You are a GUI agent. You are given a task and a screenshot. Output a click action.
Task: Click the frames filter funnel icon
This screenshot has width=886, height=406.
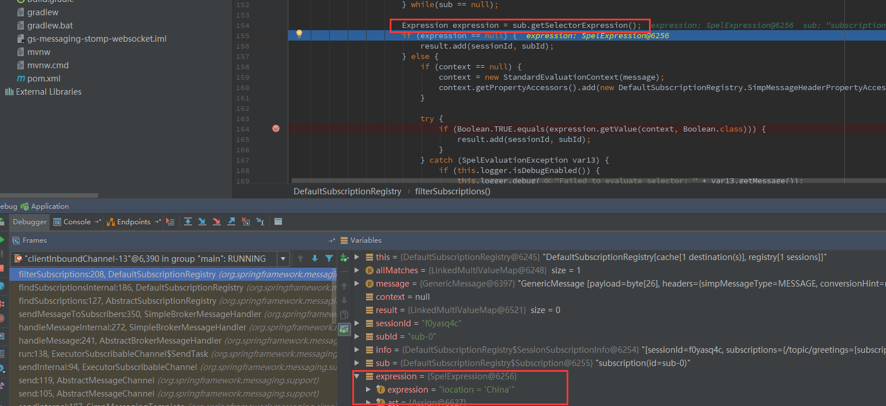coord(329,259)
